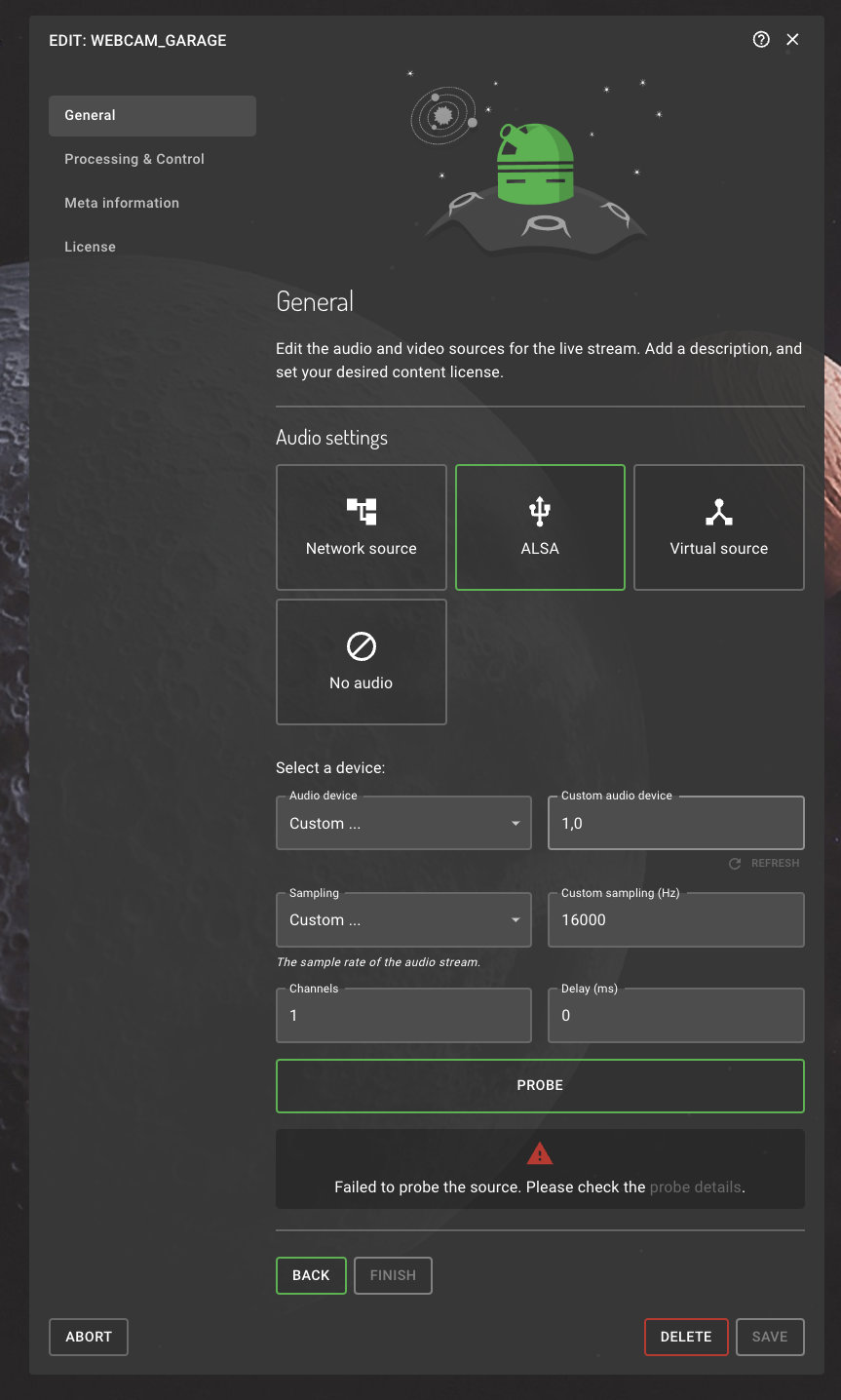This screenshot has width=841, height=1400.
Task: Open the help icon in the title bar
Action: click(x=761, y=39)
